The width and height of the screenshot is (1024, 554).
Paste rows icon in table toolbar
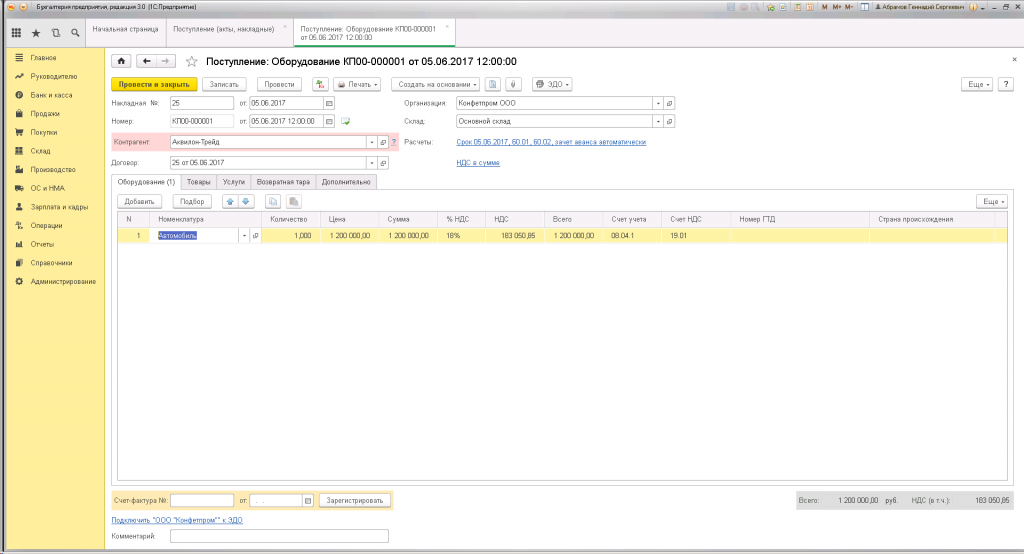[x=294, y=202]
